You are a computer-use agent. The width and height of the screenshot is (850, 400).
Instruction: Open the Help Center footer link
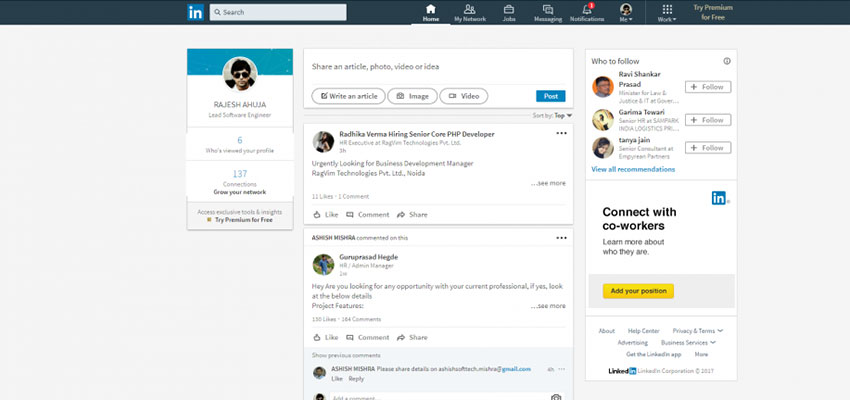[x=643, y=331]
